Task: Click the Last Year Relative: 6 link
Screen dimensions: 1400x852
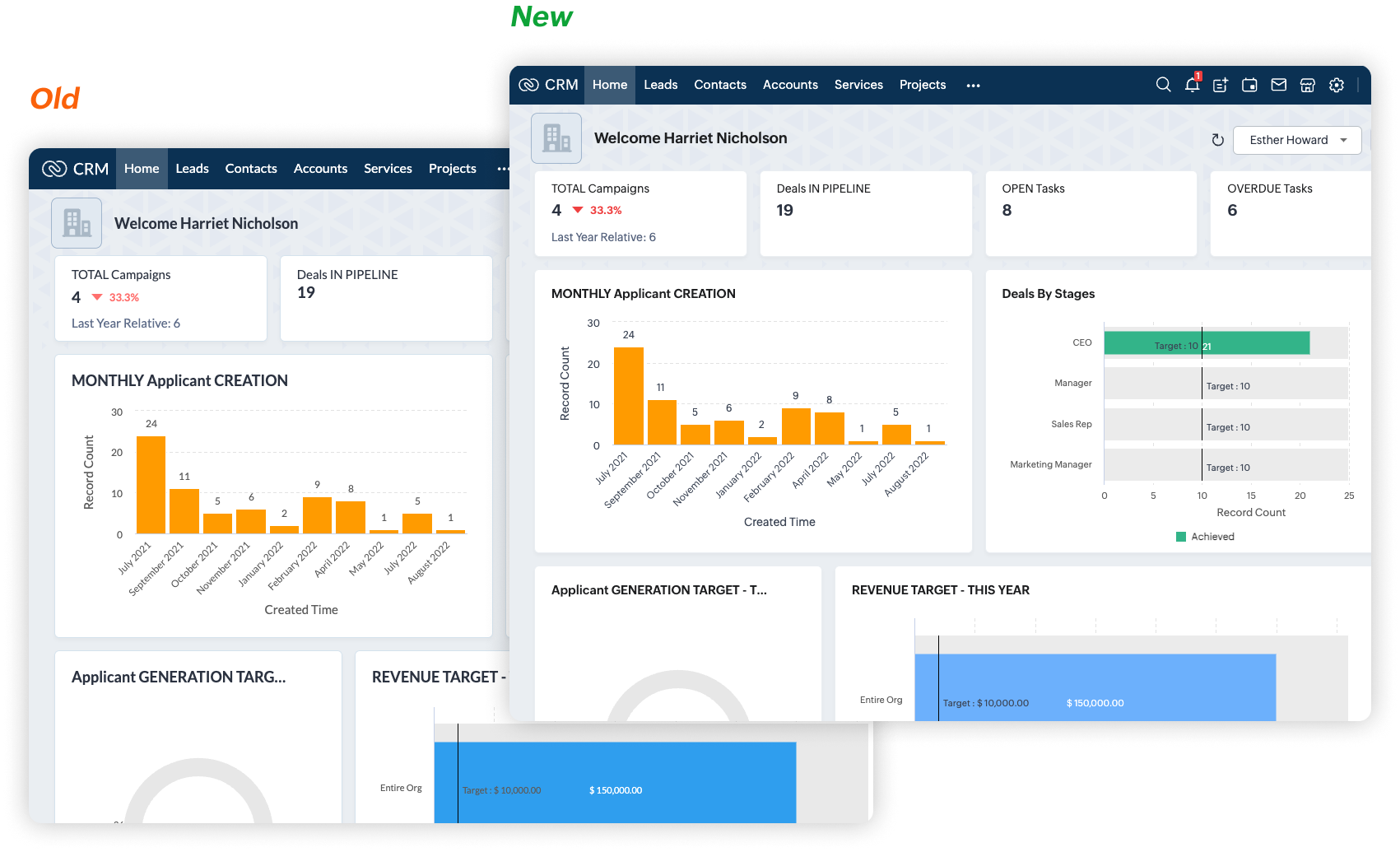Action: click(603, 237)
